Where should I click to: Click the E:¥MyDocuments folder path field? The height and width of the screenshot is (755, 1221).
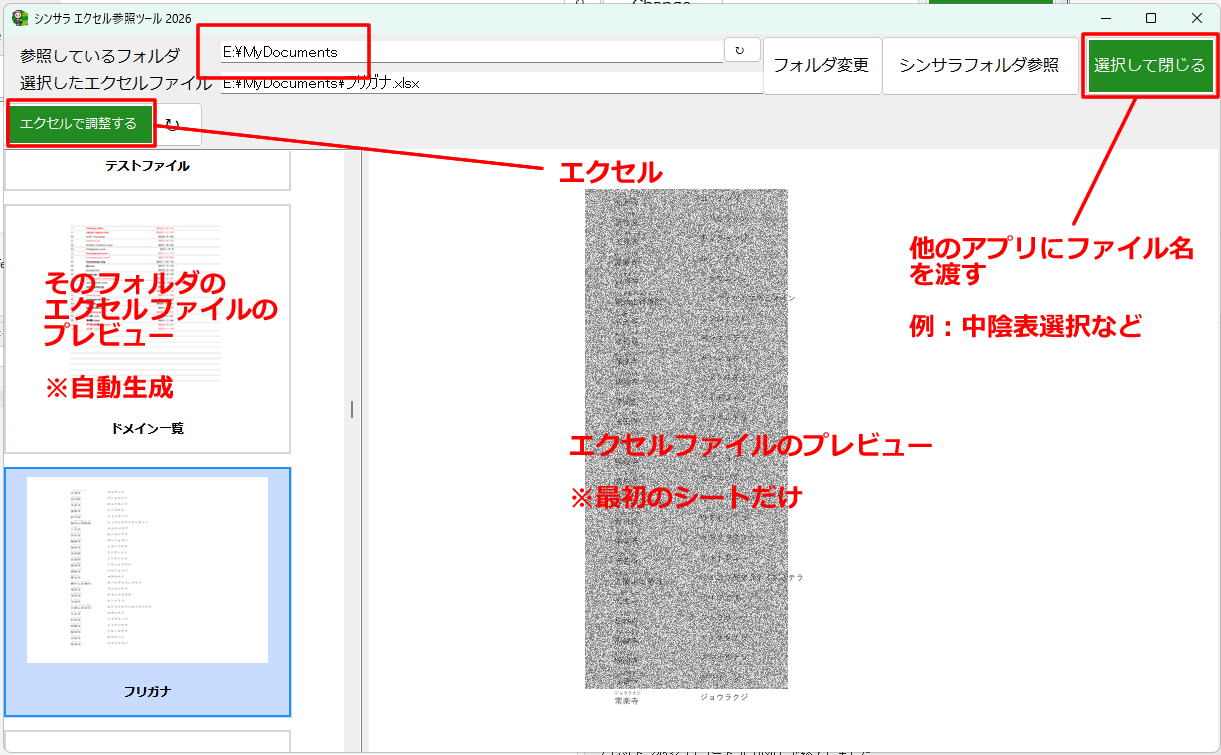(x=470, y=52)
